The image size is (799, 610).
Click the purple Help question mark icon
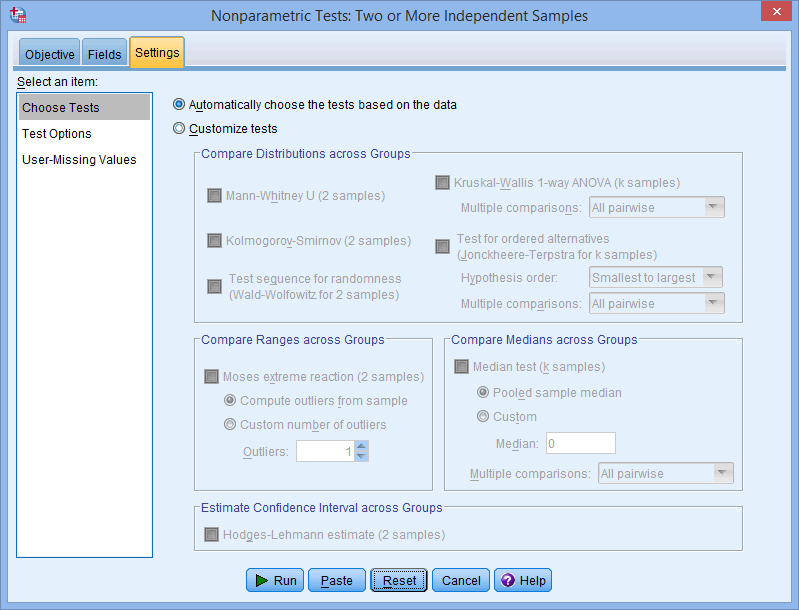[508, 580]
